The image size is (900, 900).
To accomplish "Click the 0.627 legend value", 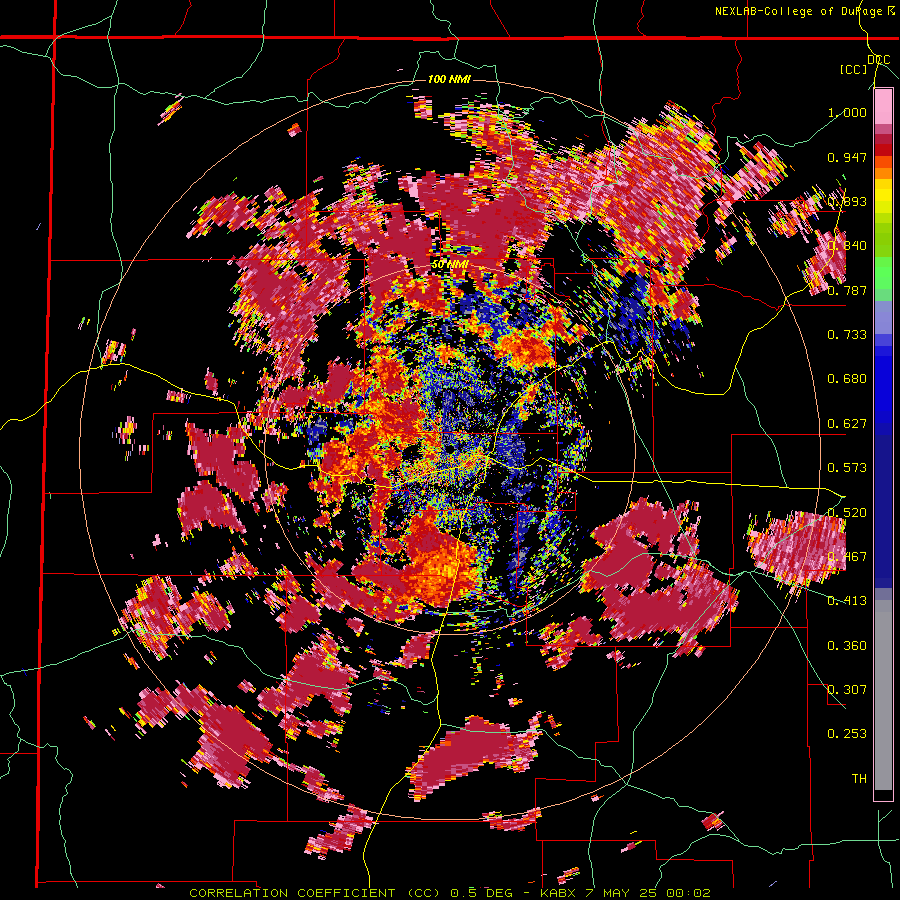I will tap(847, 424).
